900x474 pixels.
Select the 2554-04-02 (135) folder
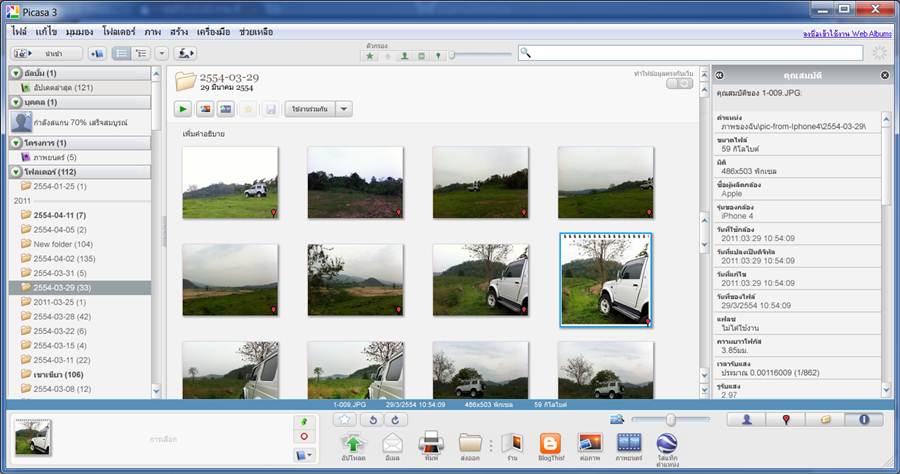pos(63,258)
